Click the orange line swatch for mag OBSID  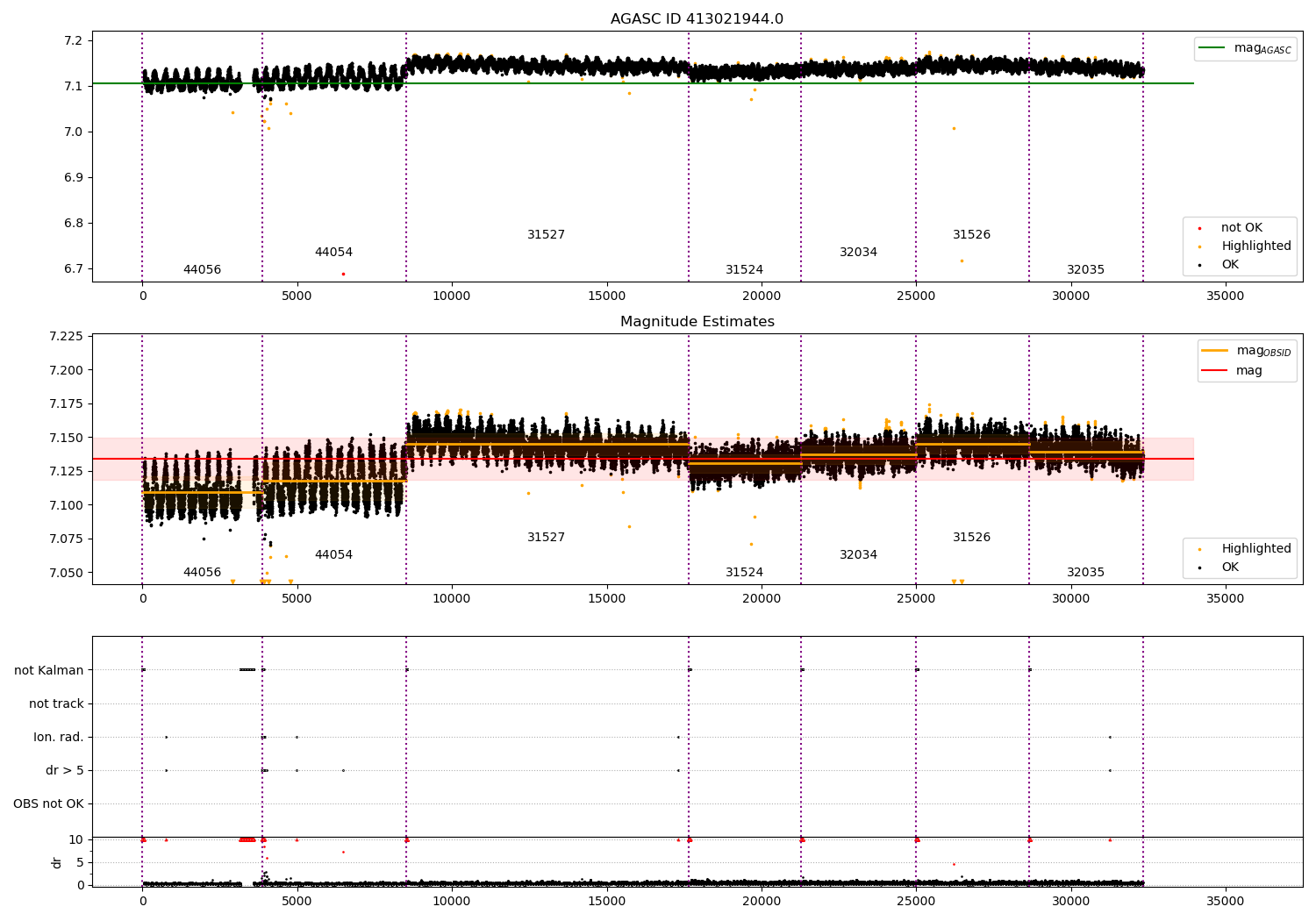pos(1215,350)
